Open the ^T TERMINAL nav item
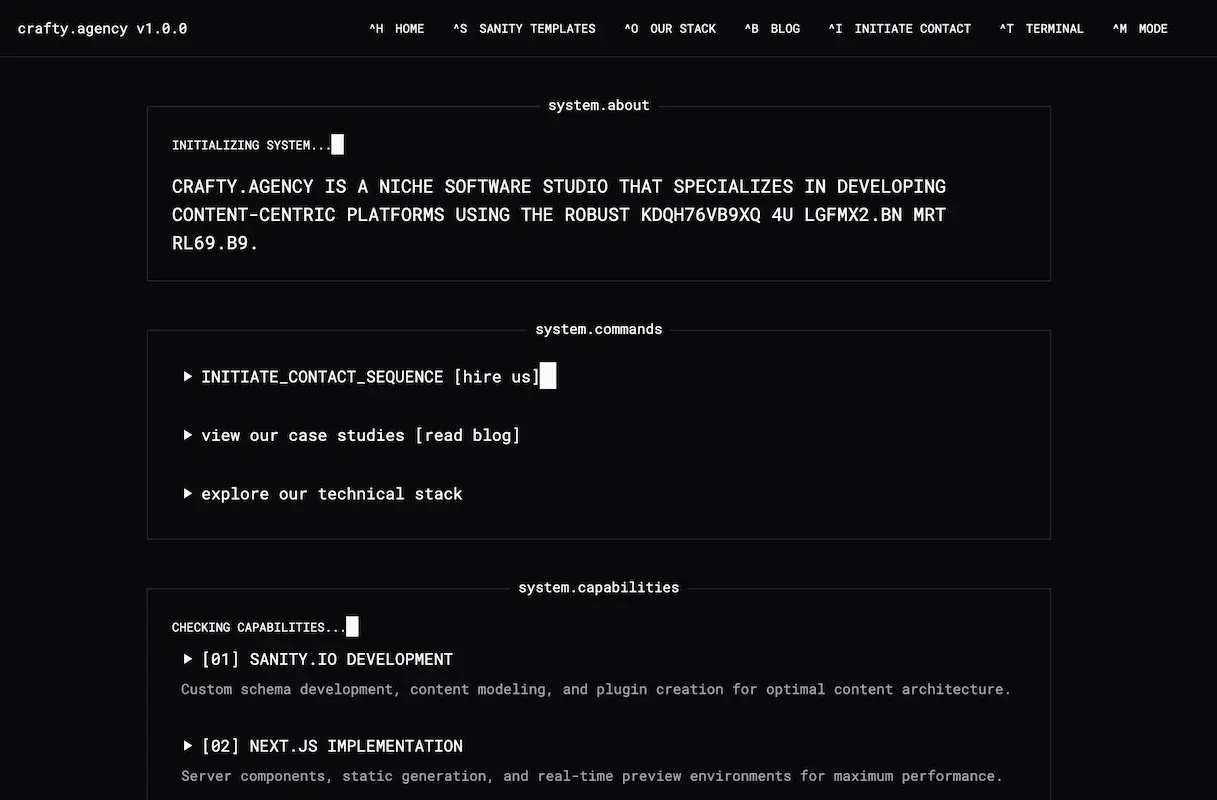This screenshot has height=800, width=1217. [x=1042, y=28]
